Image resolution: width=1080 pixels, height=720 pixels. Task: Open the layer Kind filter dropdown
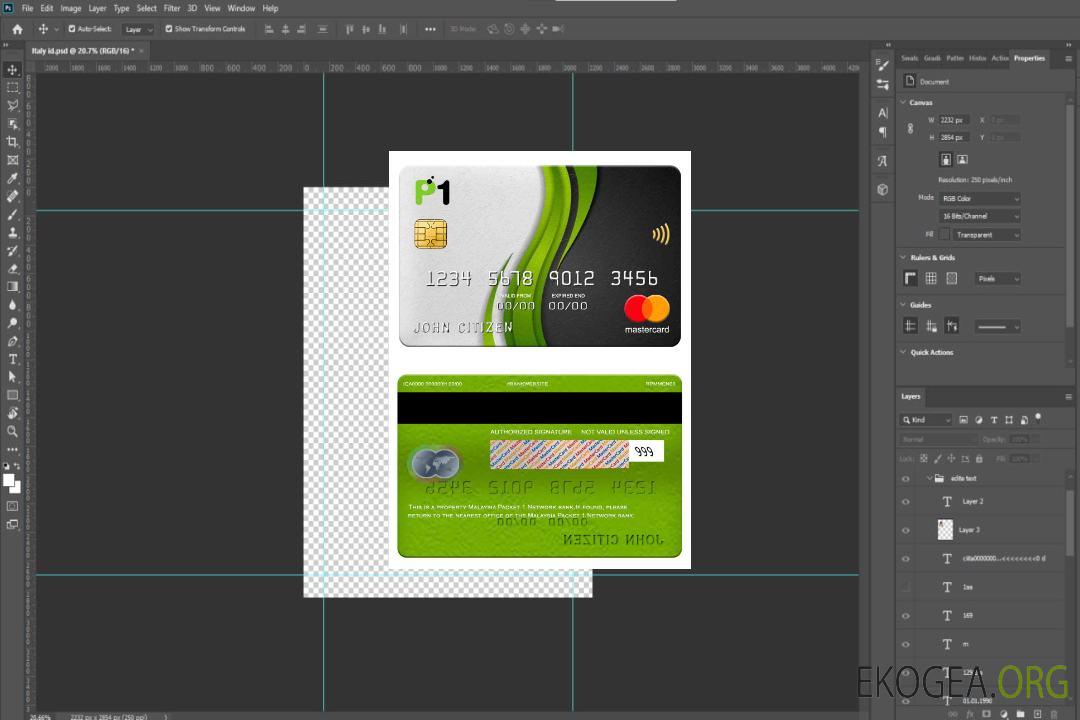click(x=926, y=420)
